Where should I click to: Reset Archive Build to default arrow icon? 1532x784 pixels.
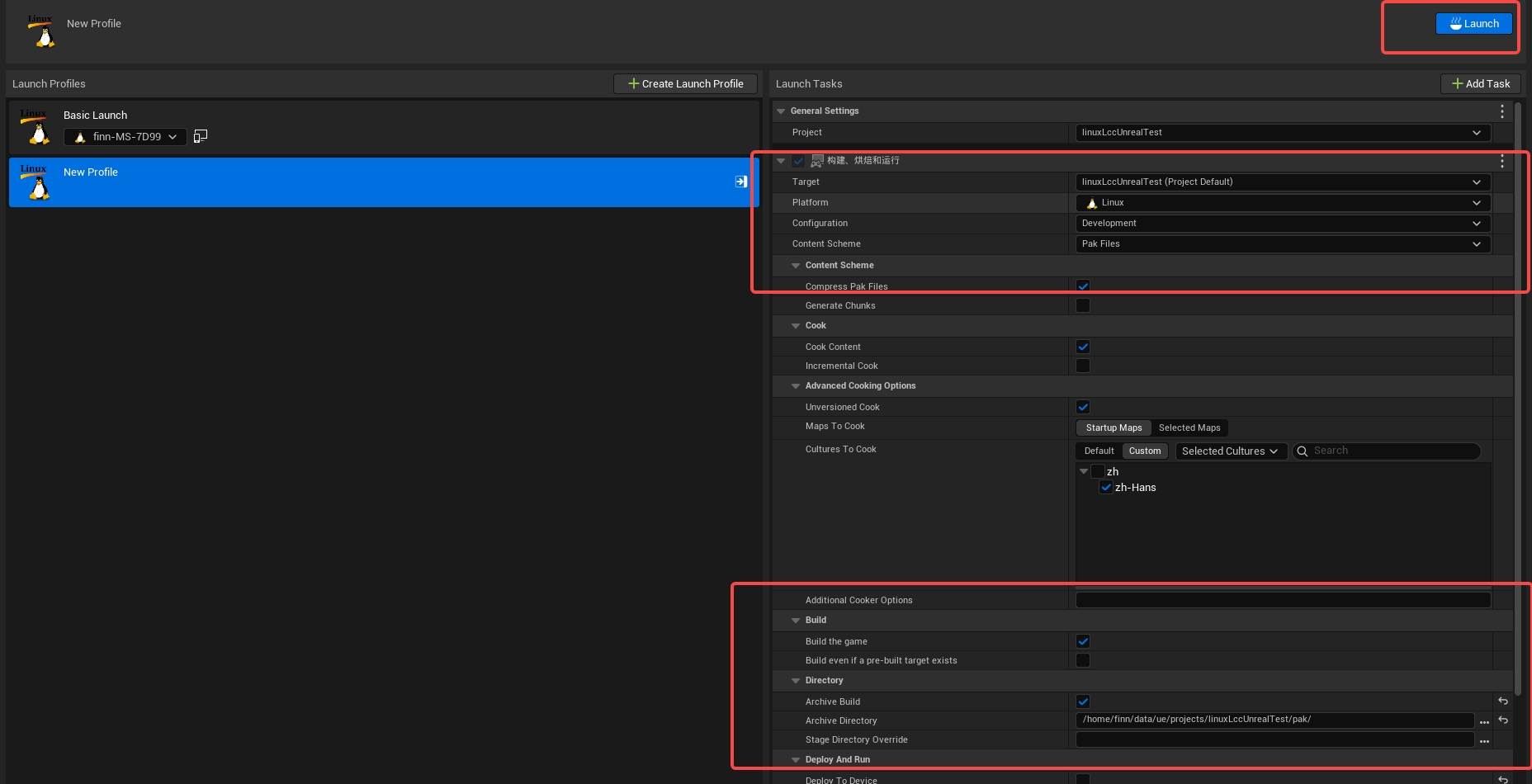click(1503, 701)
